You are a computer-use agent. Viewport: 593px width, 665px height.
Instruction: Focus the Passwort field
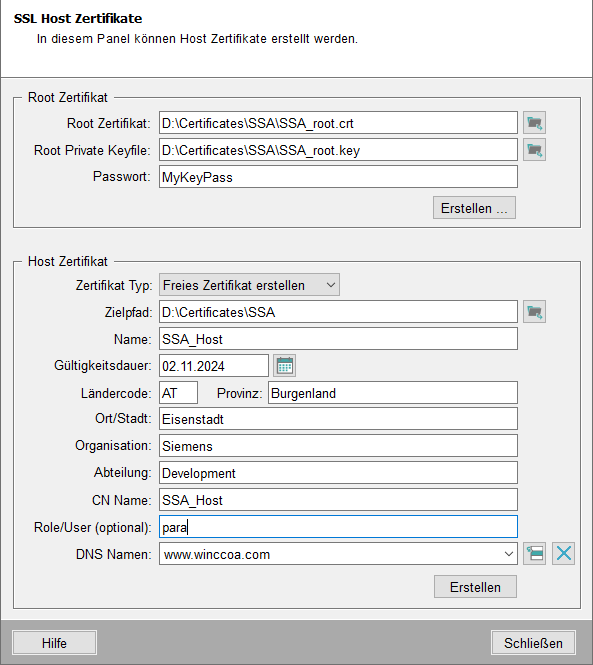(x=338, y=177)
